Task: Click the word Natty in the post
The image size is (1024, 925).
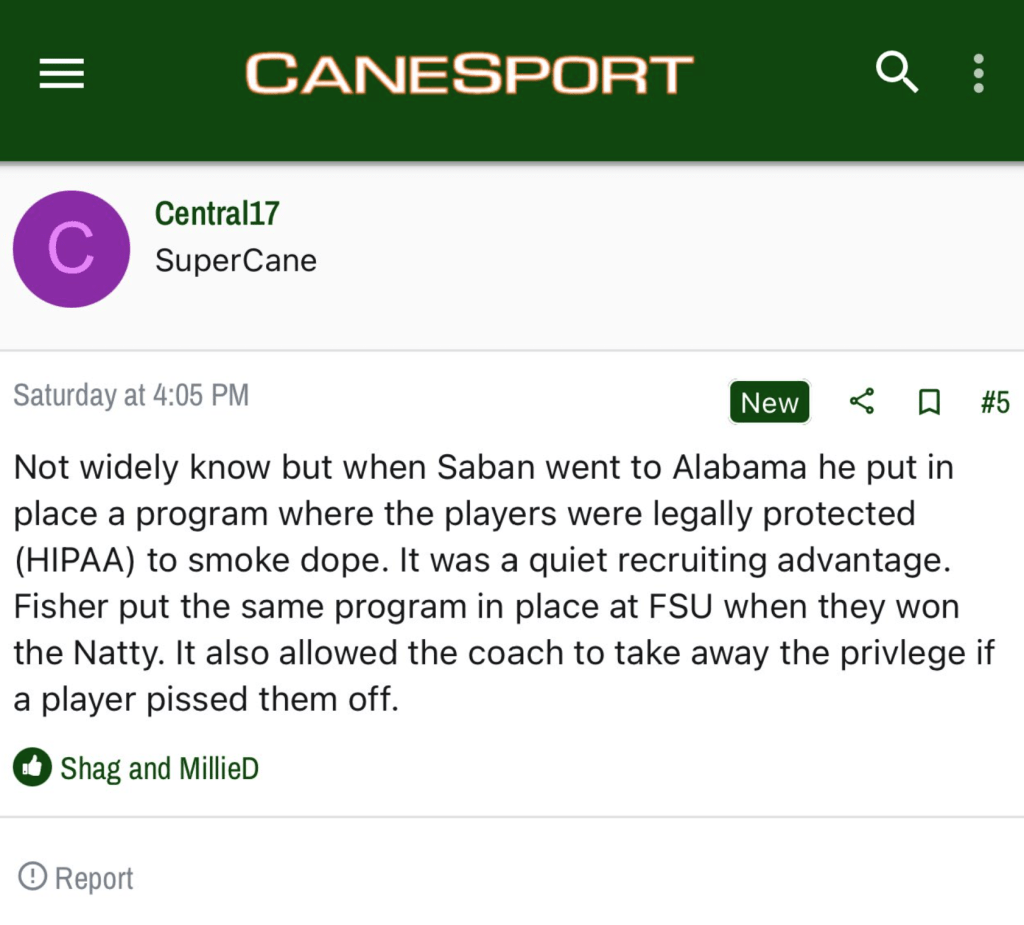Action: point(108,653)
